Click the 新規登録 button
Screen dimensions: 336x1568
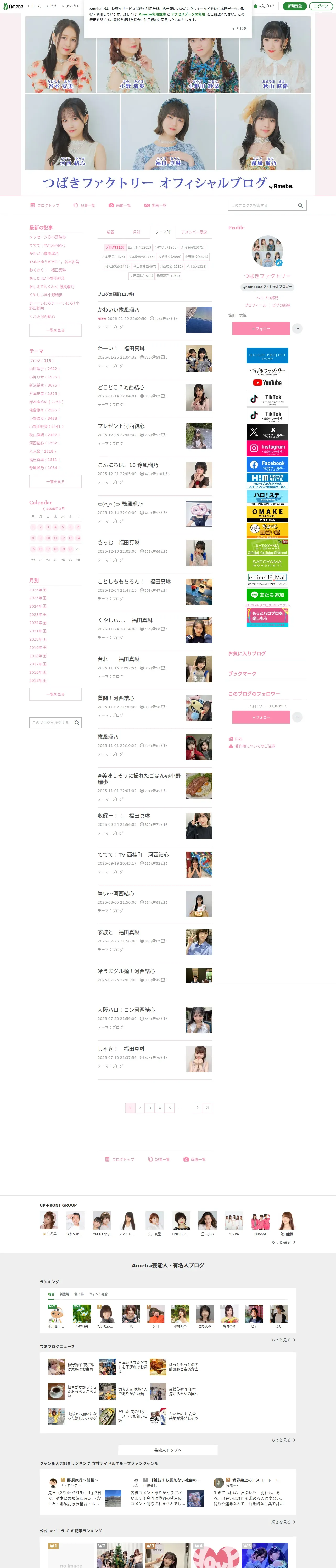295,6
